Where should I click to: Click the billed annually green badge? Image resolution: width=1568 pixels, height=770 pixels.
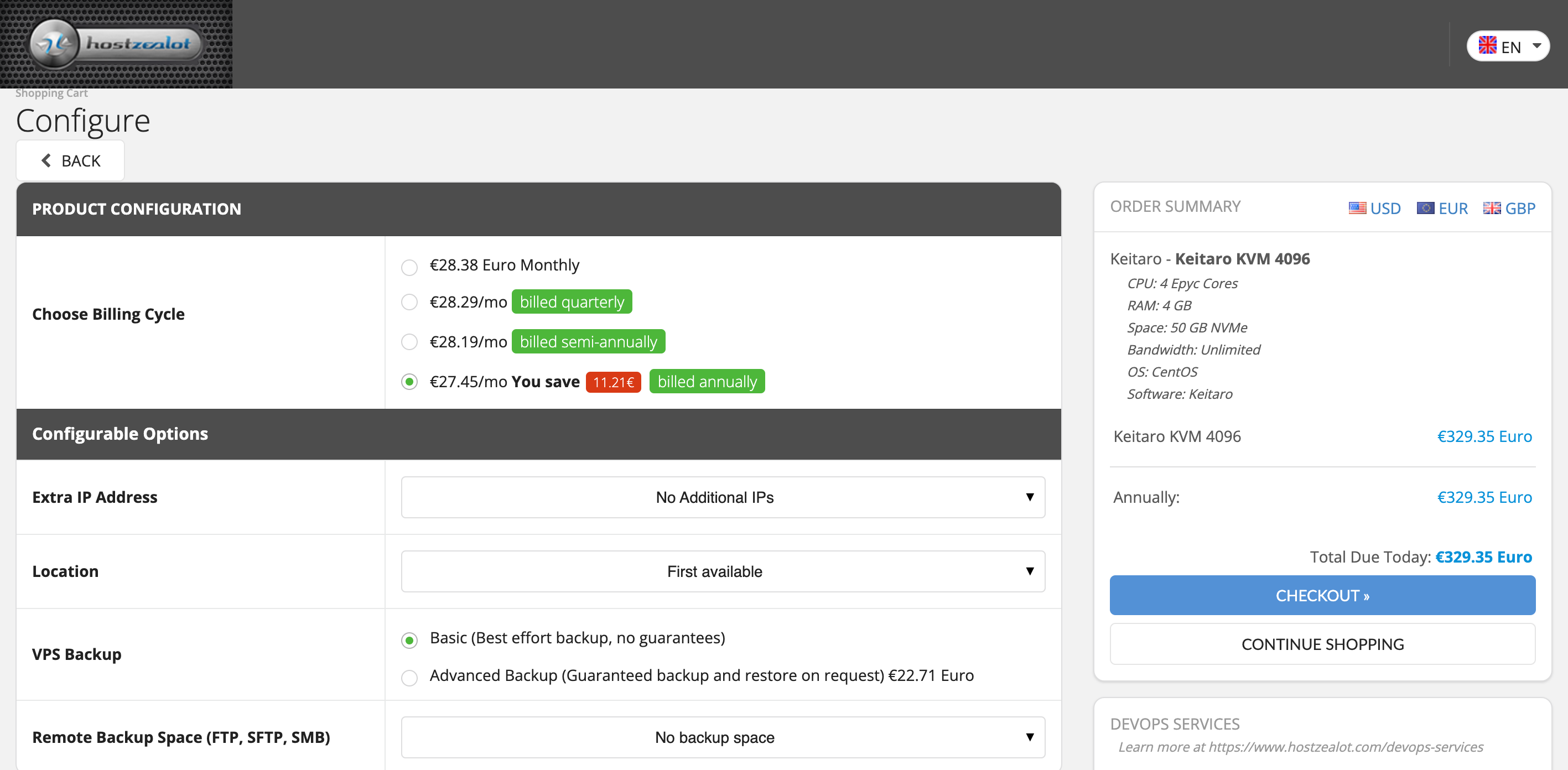coord(707,382)
